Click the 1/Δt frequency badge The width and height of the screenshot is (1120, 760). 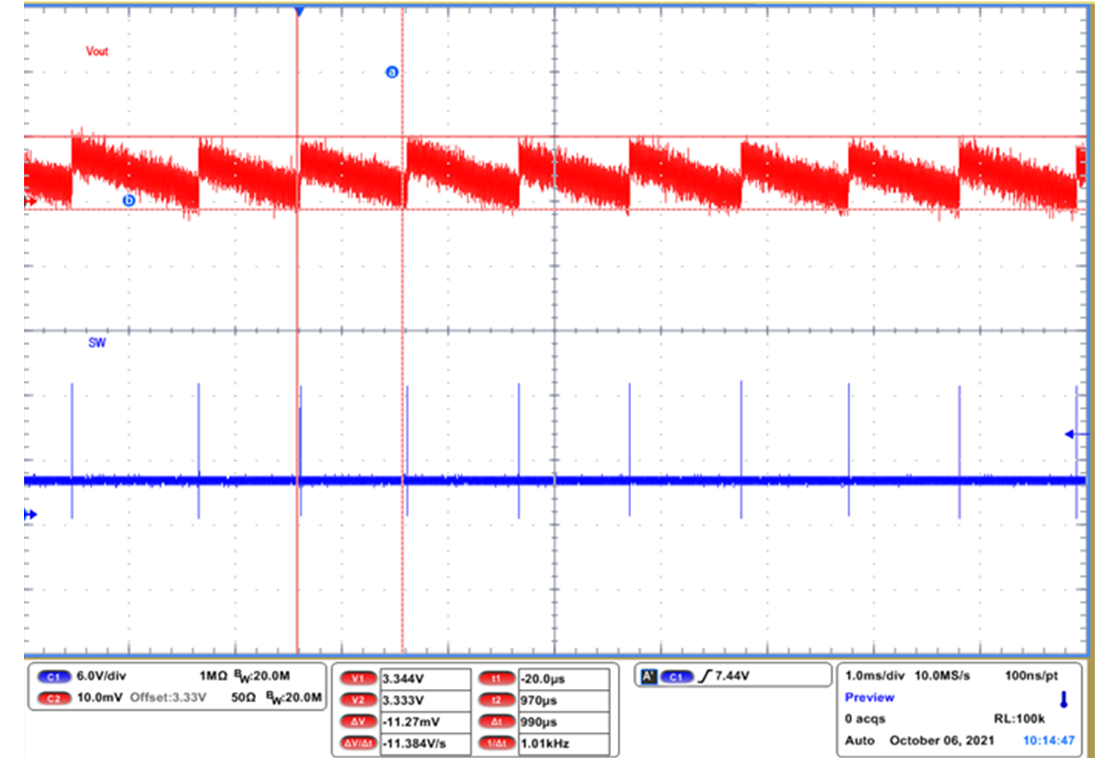(498, 744)
